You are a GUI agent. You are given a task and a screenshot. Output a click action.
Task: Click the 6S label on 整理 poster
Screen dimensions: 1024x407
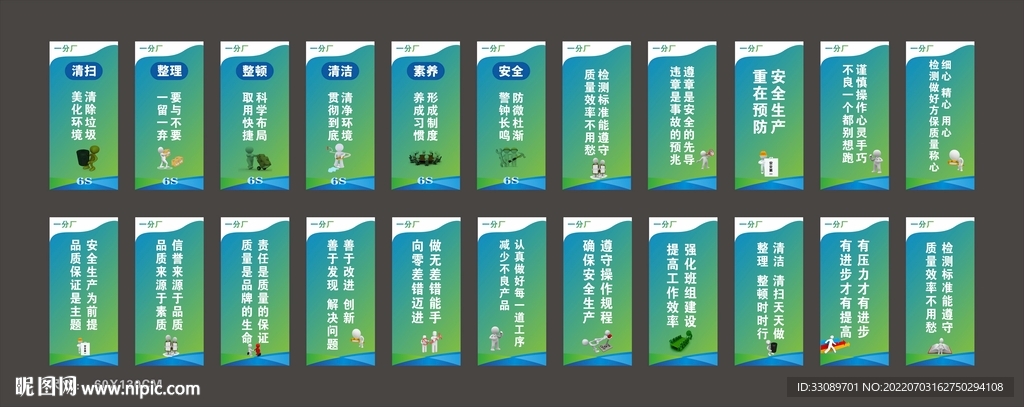[170, 180]
